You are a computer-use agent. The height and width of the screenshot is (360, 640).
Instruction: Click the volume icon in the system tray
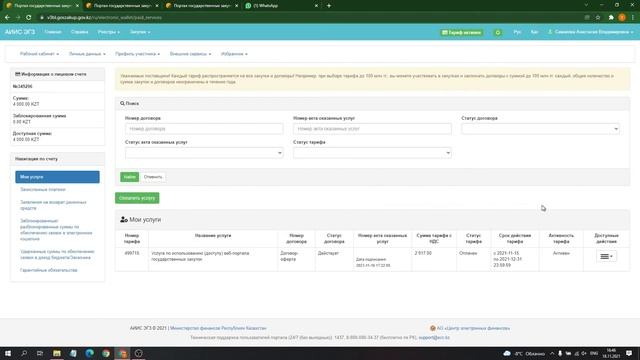point(584,353)
